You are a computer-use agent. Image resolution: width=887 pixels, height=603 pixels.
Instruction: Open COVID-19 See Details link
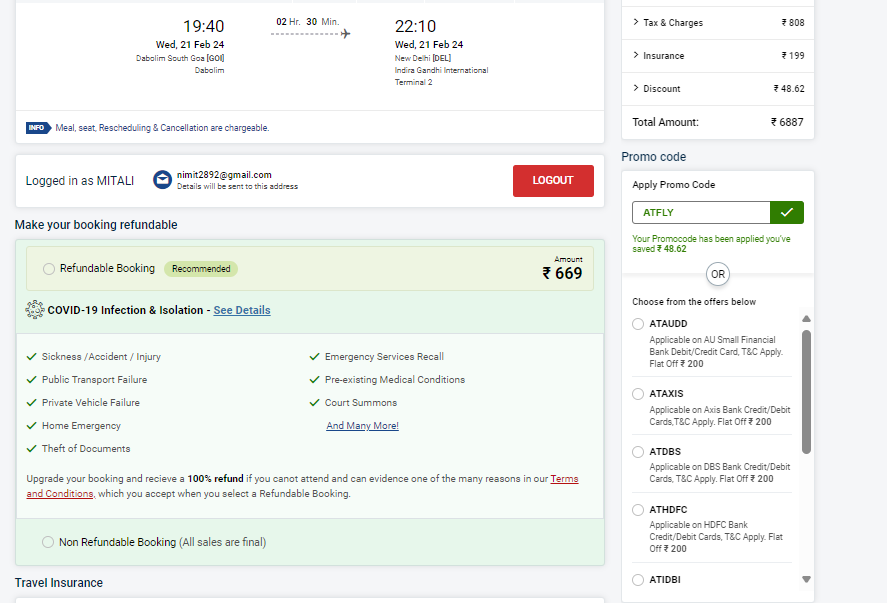242,310
